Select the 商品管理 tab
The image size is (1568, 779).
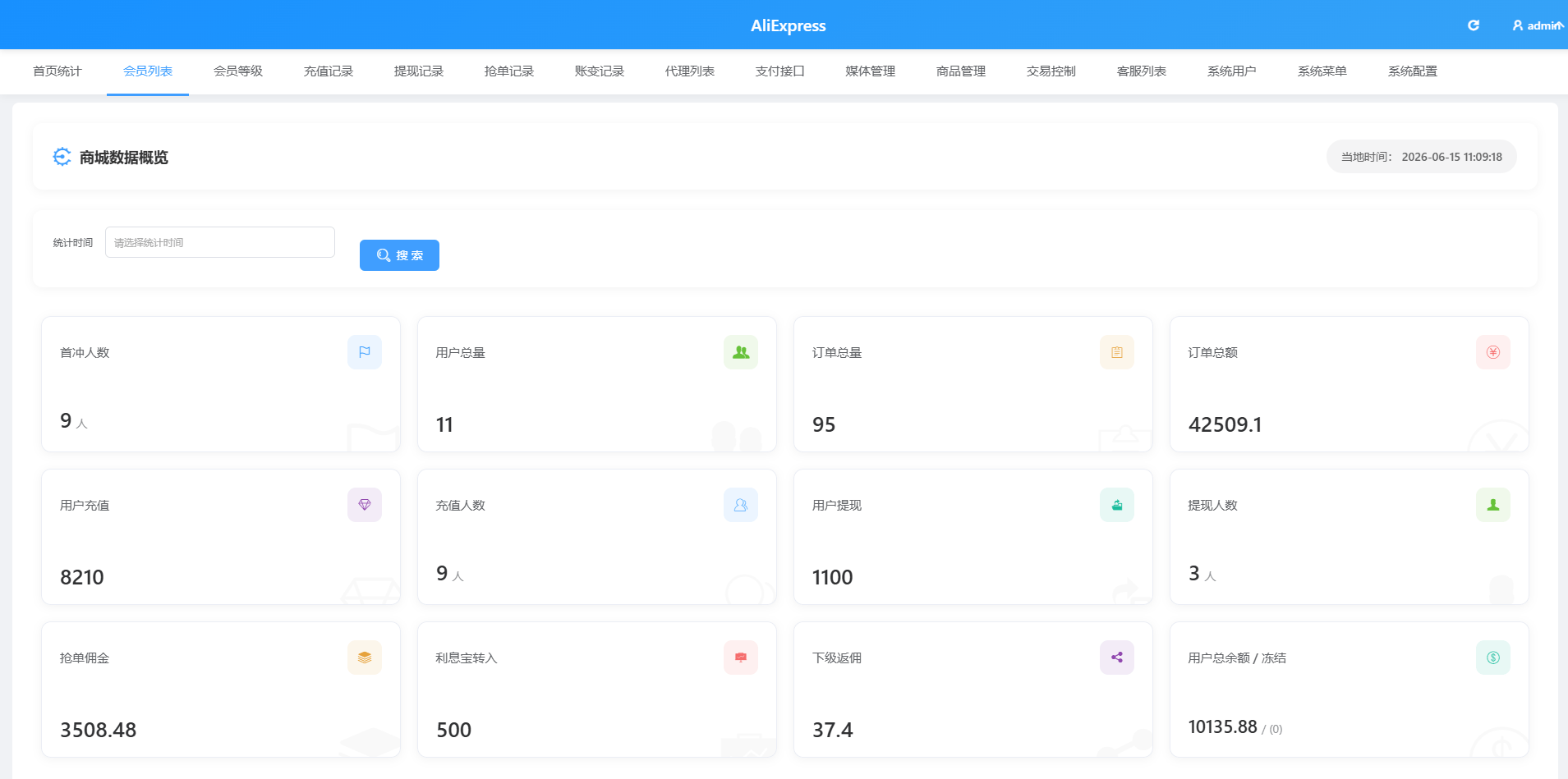(x=961, y=71)
